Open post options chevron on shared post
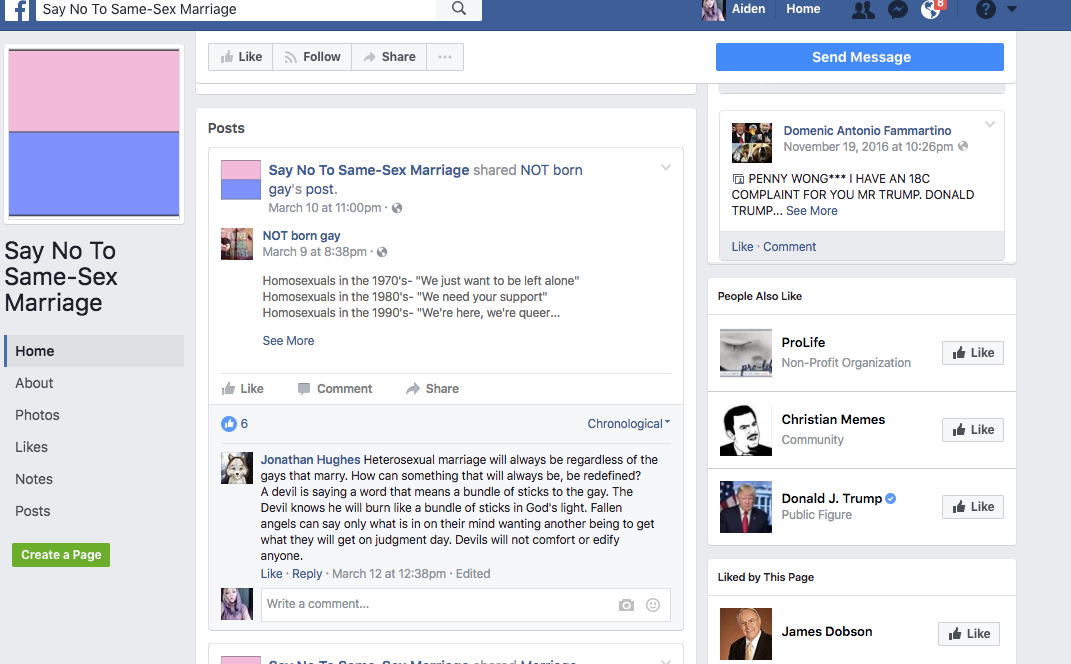Viewport: 1071px width, 664px height. click(x=666, y=167)
